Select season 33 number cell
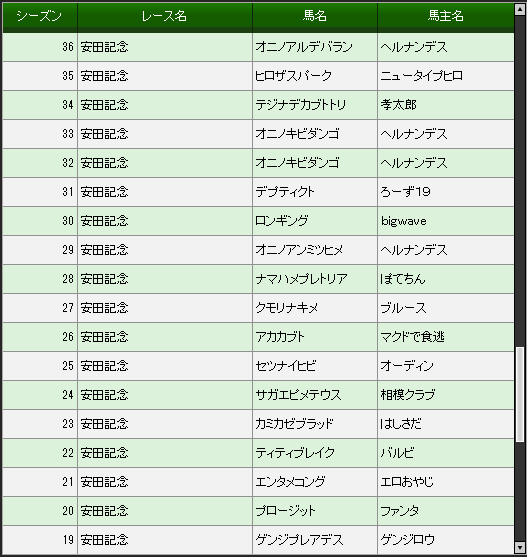The image size is (527, 557). point(40,134)
